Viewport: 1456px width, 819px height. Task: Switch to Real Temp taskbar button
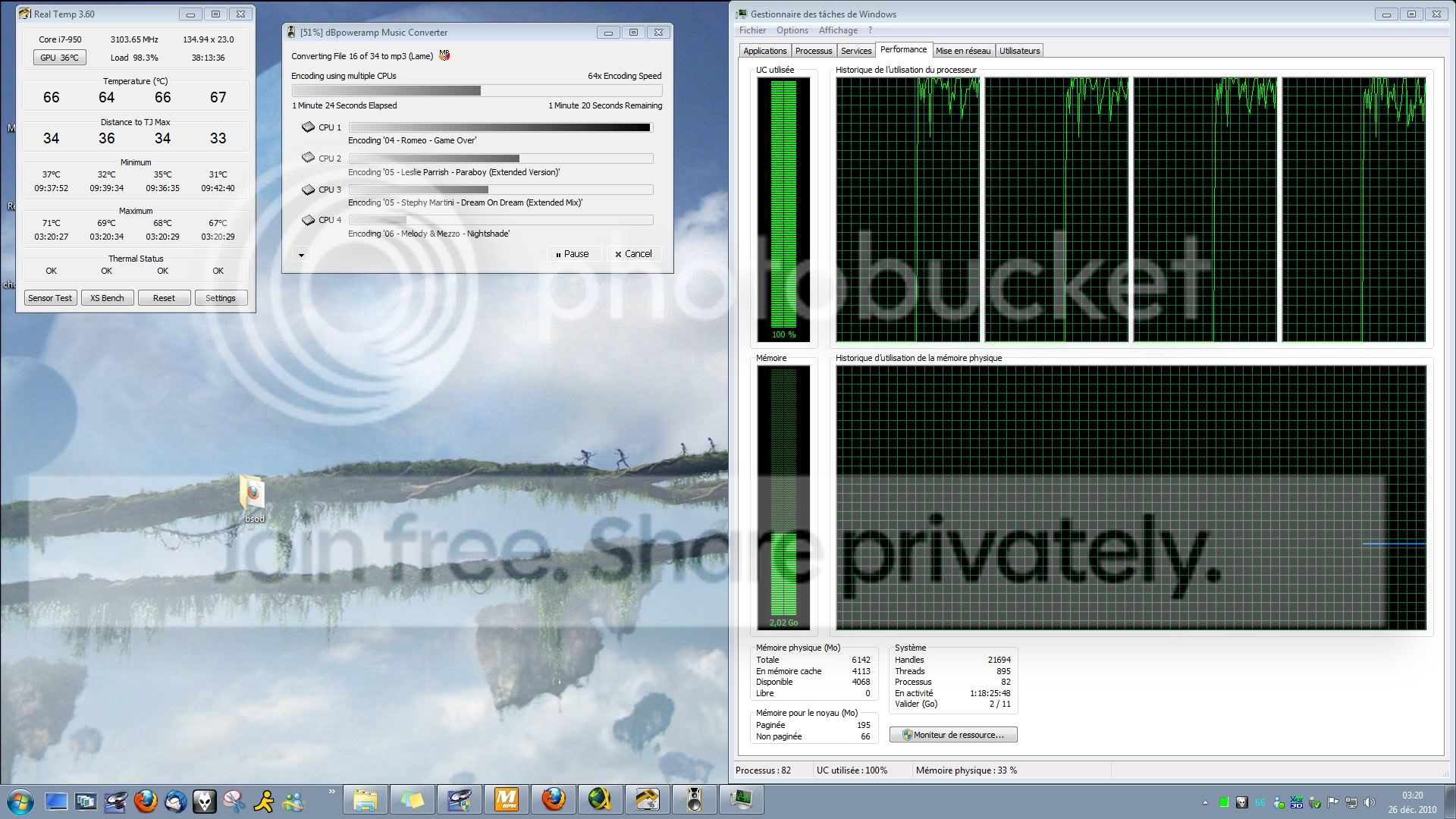tap(648, 800)
